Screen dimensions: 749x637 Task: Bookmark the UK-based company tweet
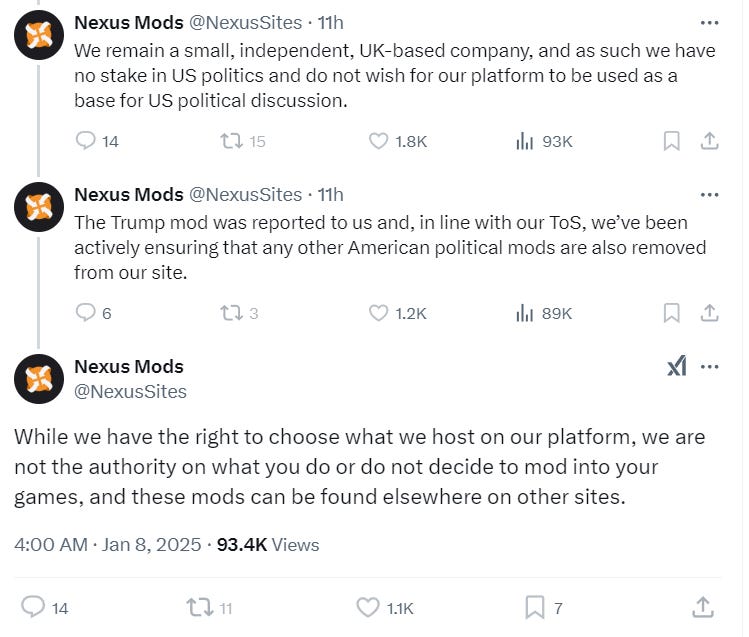(x=672, y=141)
